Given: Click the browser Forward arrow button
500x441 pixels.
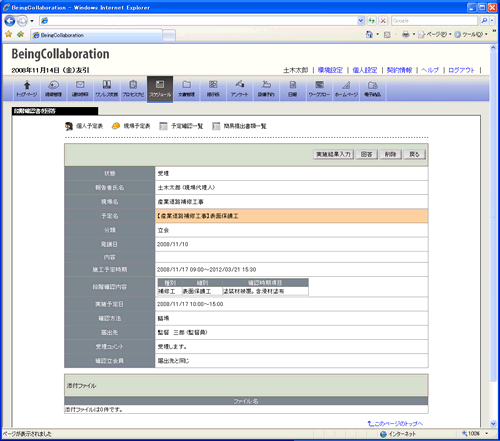Looking at the screenshot, I should coord(22,21).
